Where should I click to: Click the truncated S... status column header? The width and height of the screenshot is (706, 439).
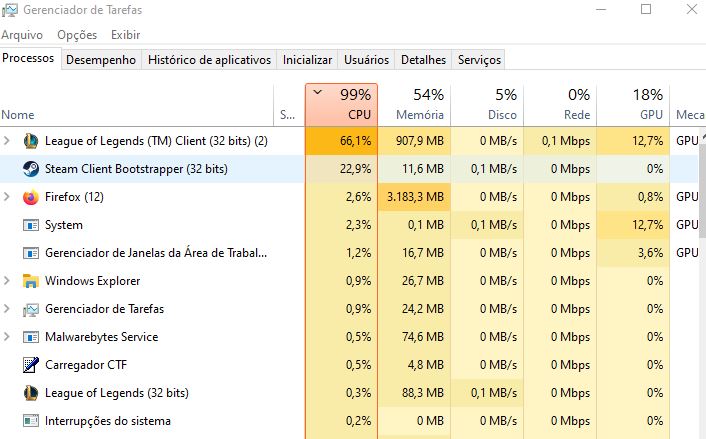tap(289, 105)
